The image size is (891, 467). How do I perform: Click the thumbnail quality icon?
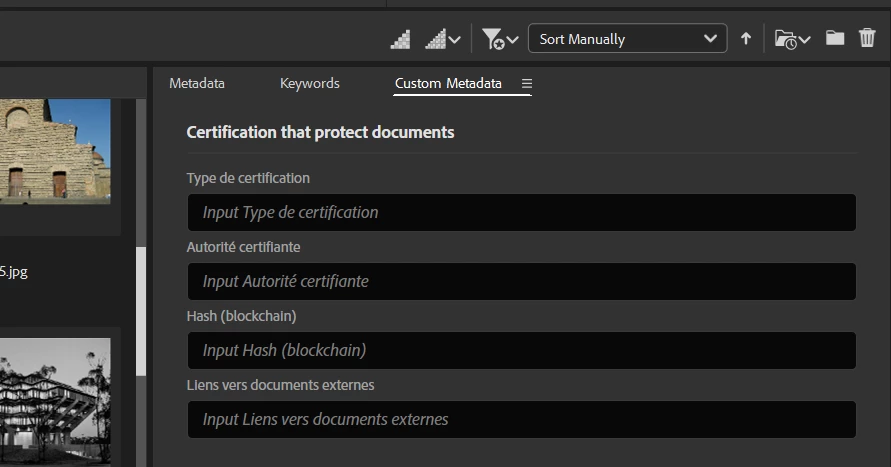tap(400, 39)
